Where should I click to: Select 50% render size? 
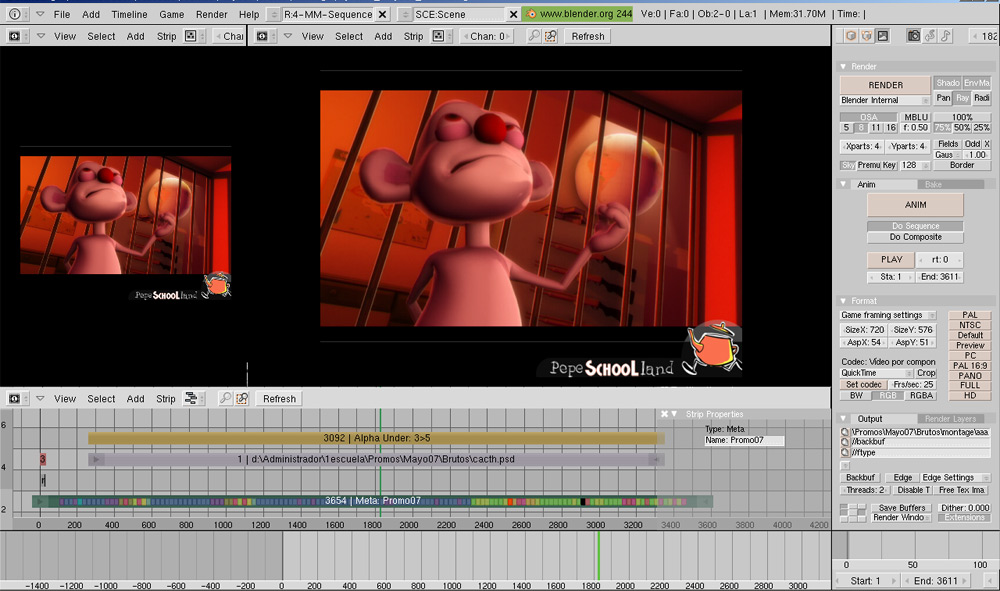pyautogui.click(x=962, y=128)
